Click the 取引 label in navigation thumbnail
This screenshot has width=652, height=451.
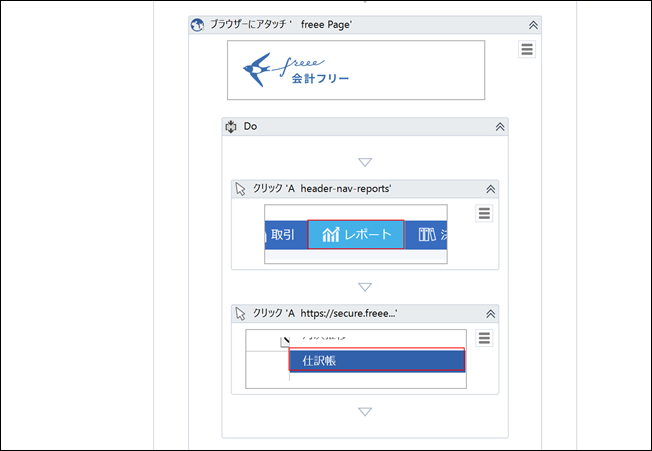tap(283, 235)
